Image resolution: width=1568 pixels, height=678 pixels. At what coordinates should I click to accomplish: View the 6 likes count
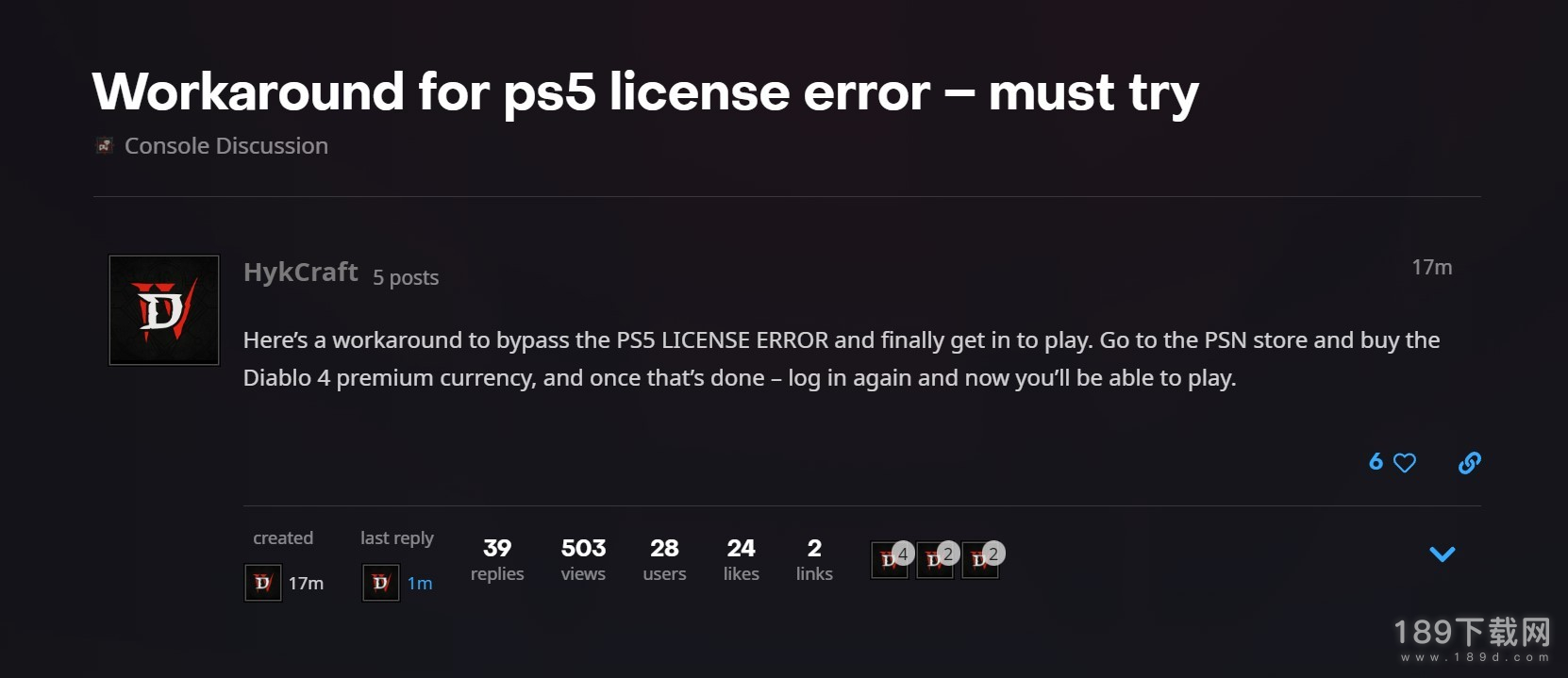click(x=1376, y=462)
